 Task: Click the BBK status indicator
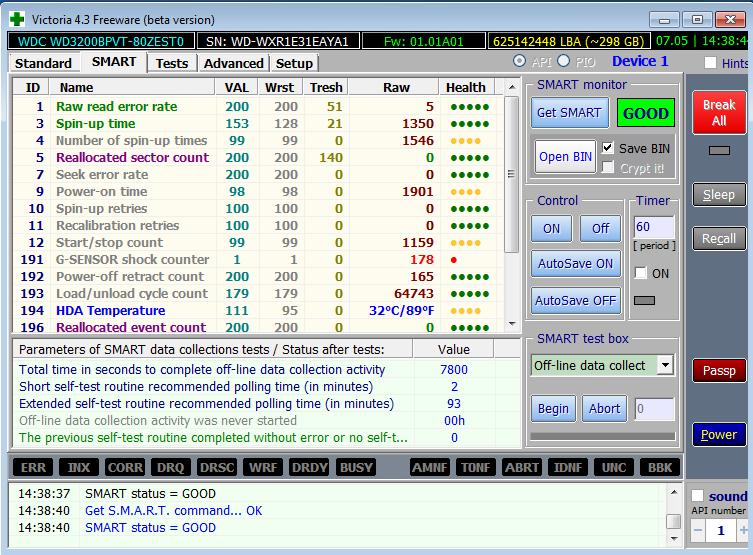tap(660, 468)
